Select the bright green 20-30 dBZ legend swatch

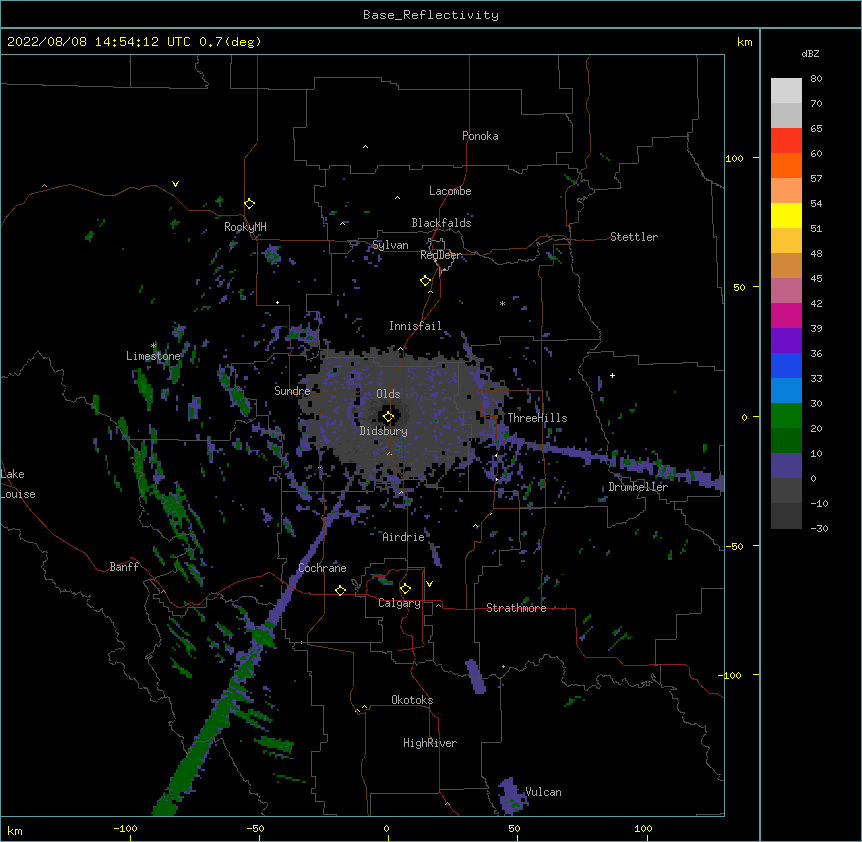pos(786,416)
